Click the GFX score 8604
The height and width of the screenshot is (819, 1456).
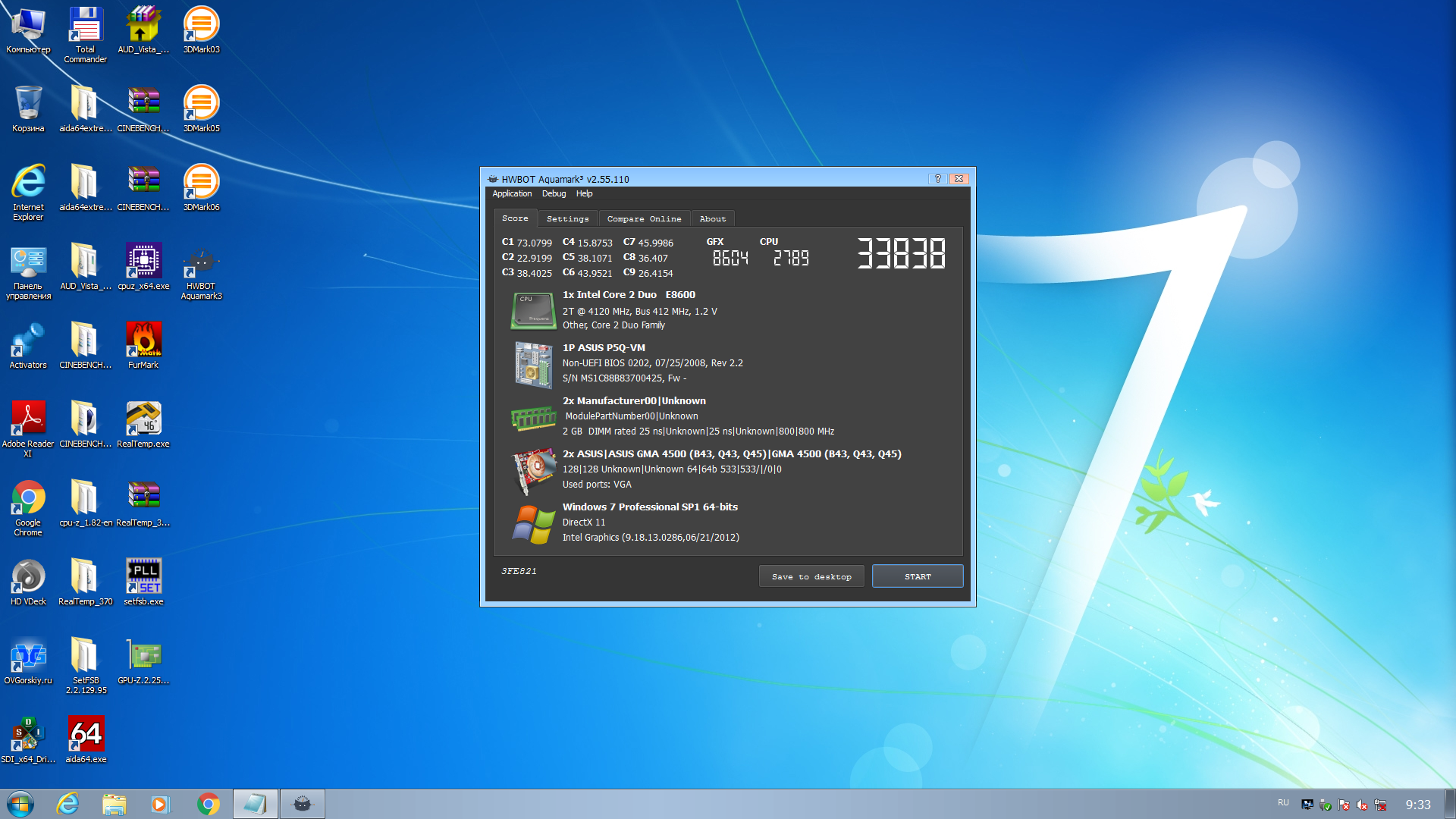(730, 259)
